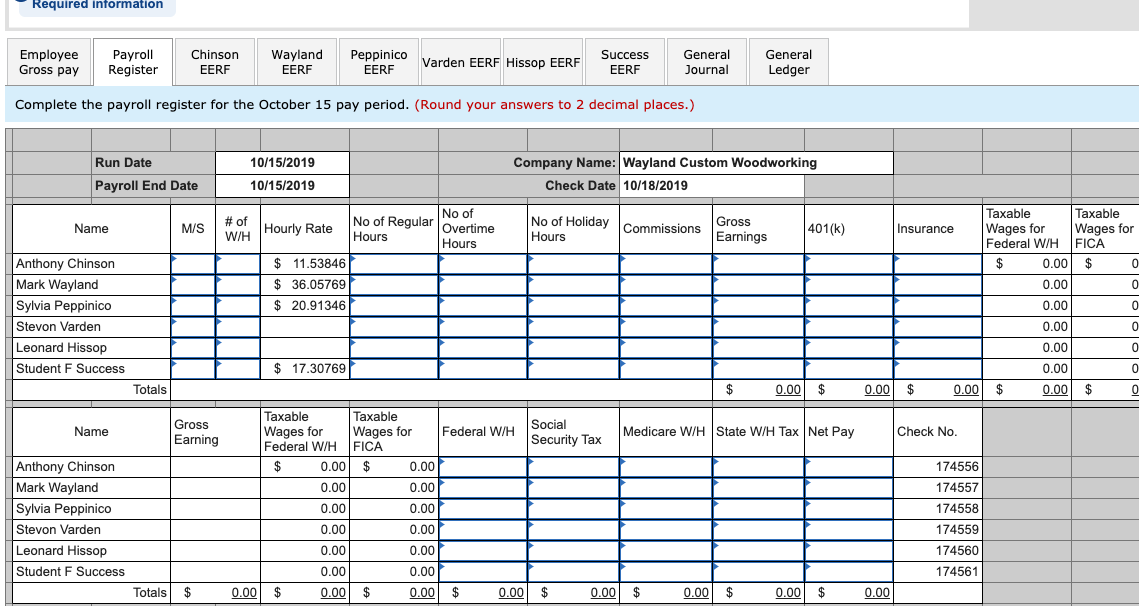Screen dimensions: 1143x606
Task: Select the Success EERF tab
Action: coord(624,61)
